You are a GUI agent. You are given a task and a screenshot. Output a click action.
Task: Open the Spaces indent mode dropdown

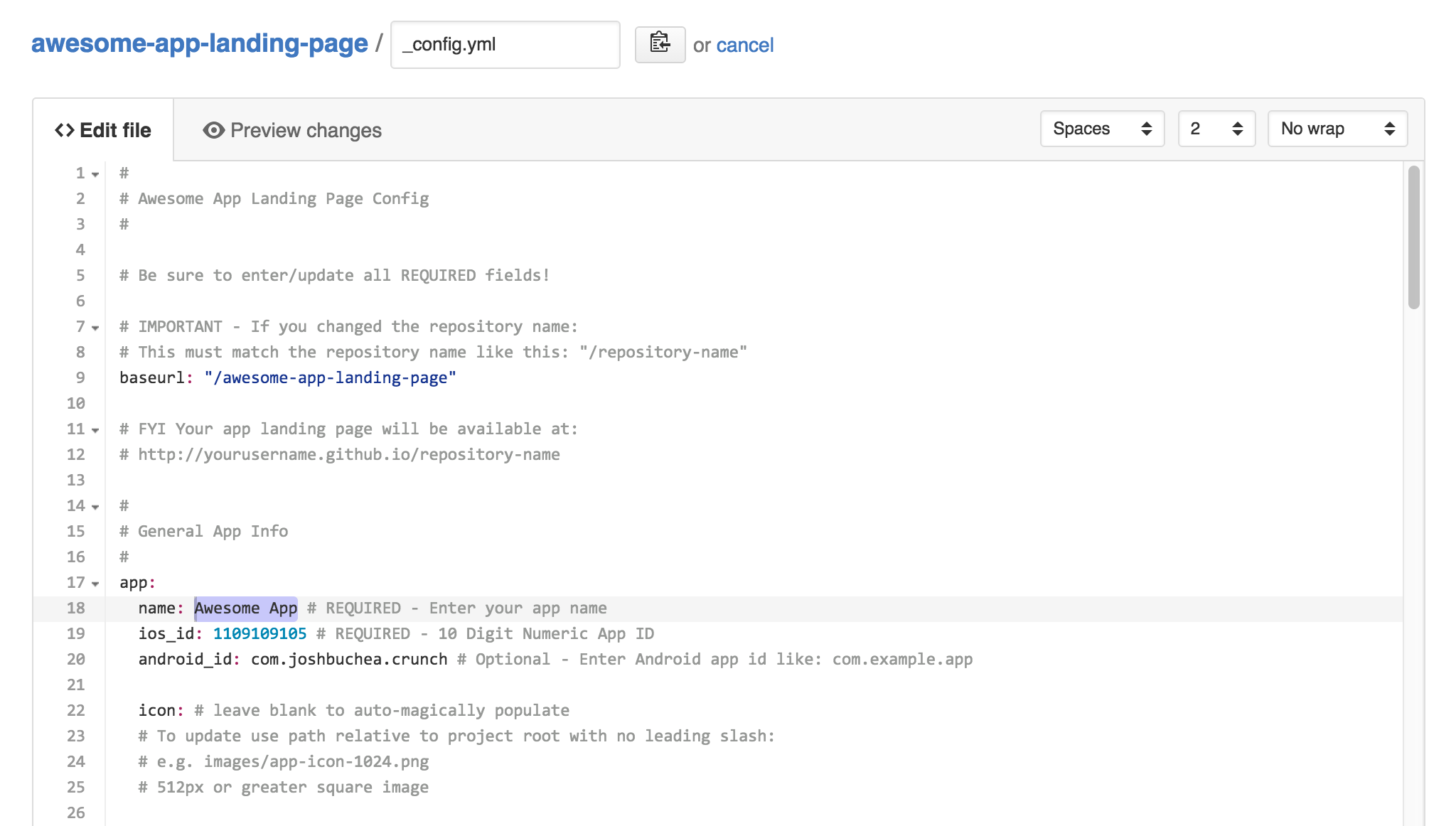[1101, 129]
